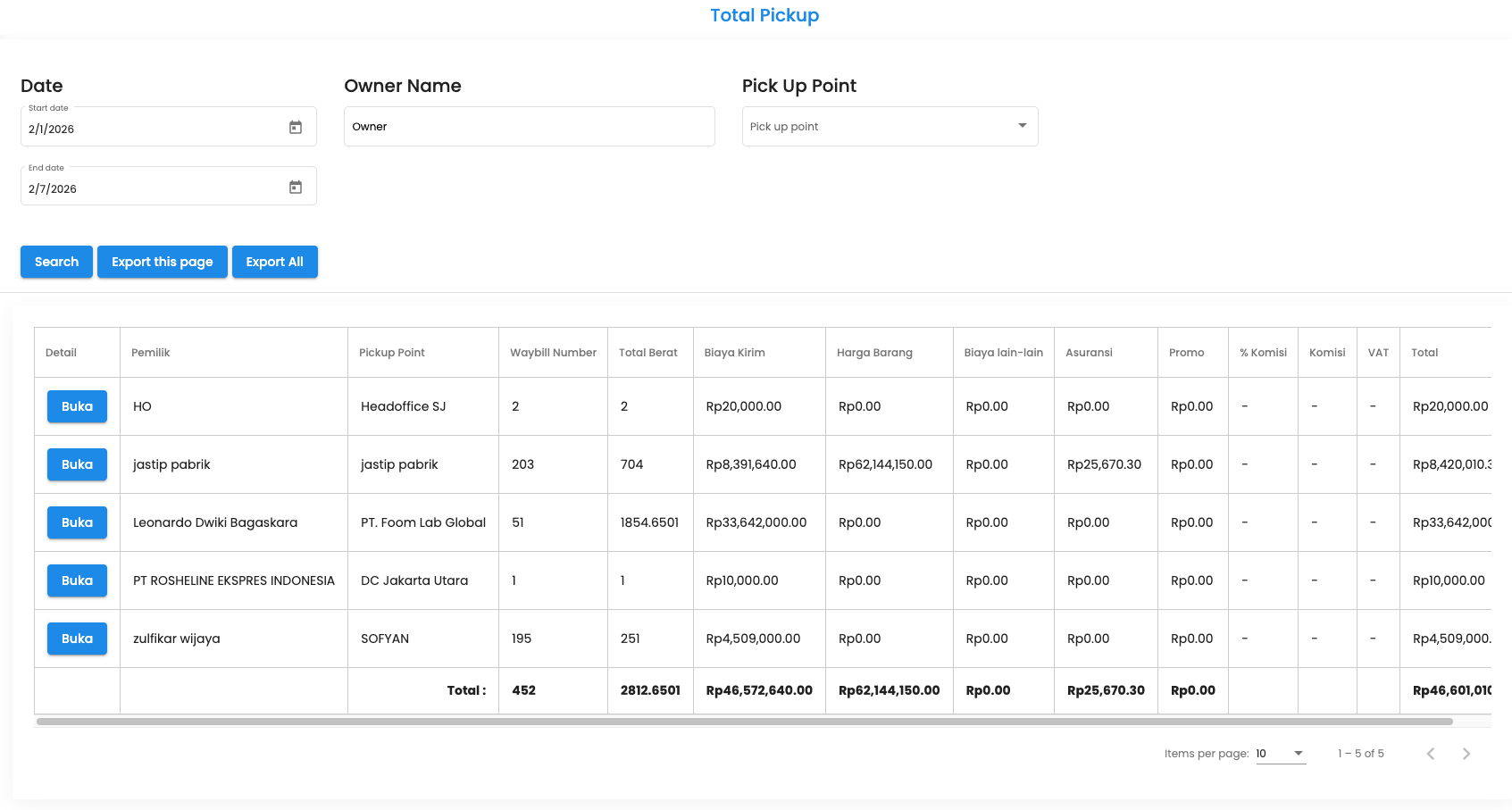
Task: Click the Pemilik column header
Action: tap(151, 353)
